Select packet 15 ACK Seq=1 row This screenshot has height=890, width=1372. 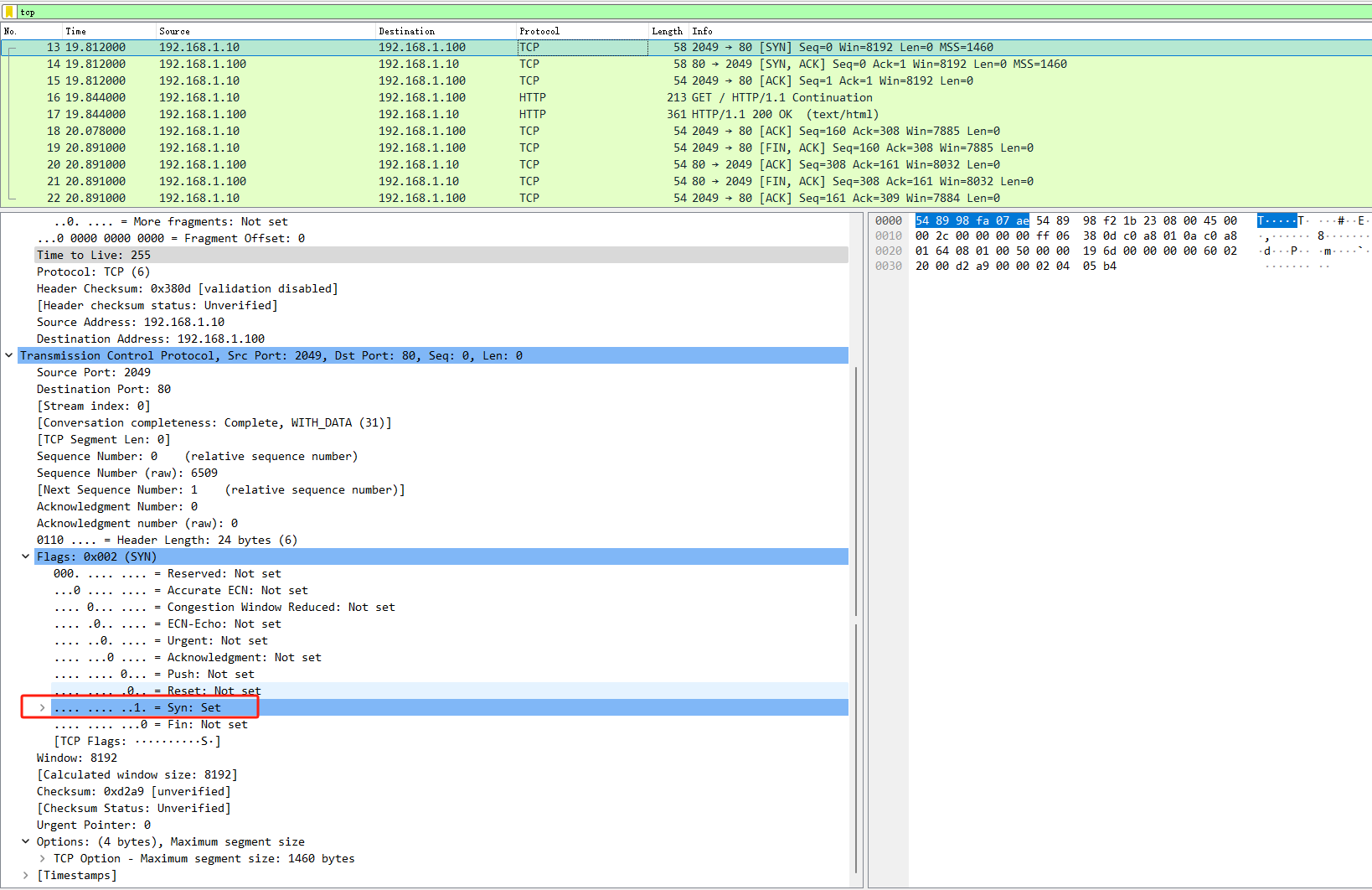coord(686,81)
